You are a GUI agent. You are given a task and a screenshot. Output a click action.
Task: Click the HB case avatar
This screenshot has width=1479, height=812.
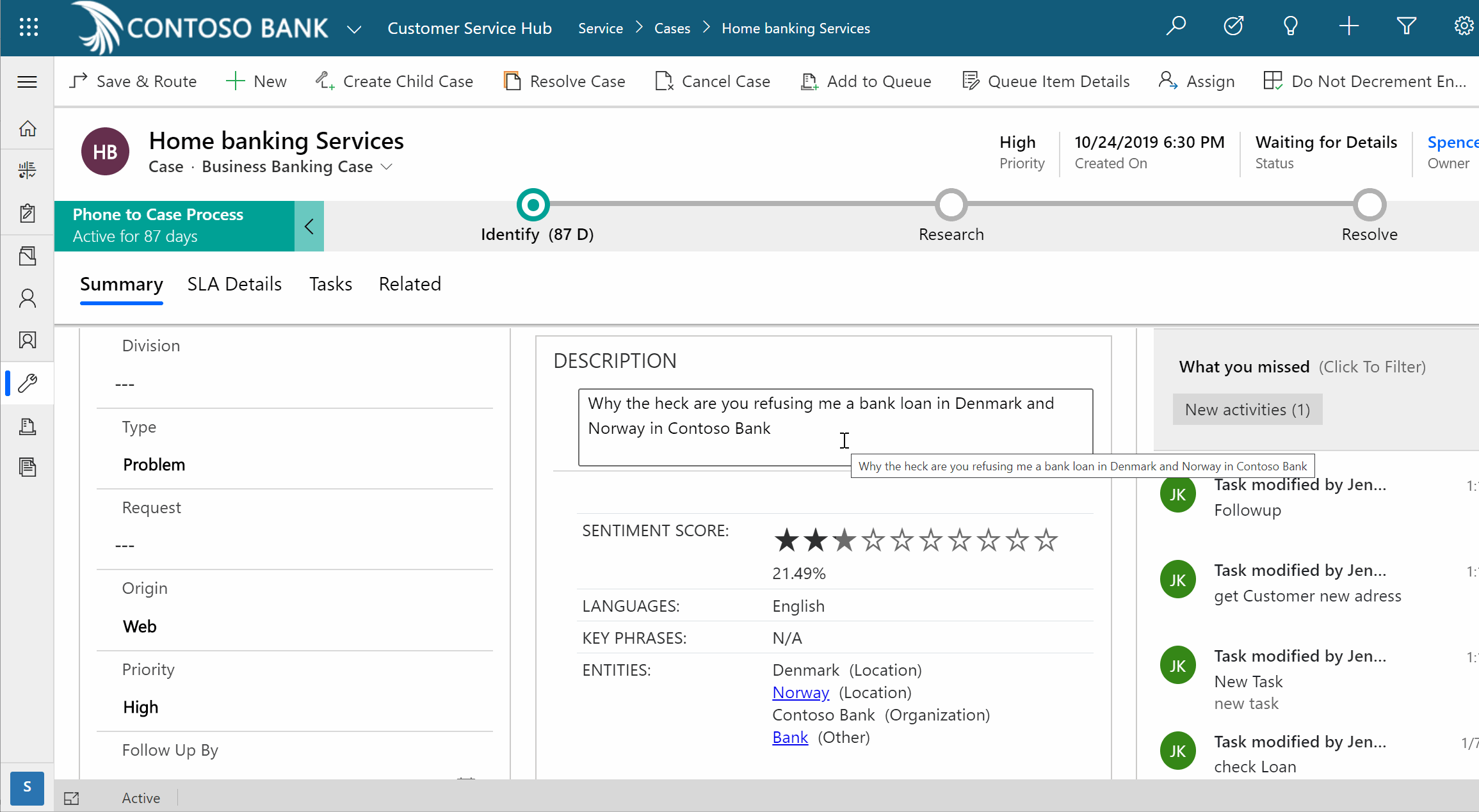point(105,152)
